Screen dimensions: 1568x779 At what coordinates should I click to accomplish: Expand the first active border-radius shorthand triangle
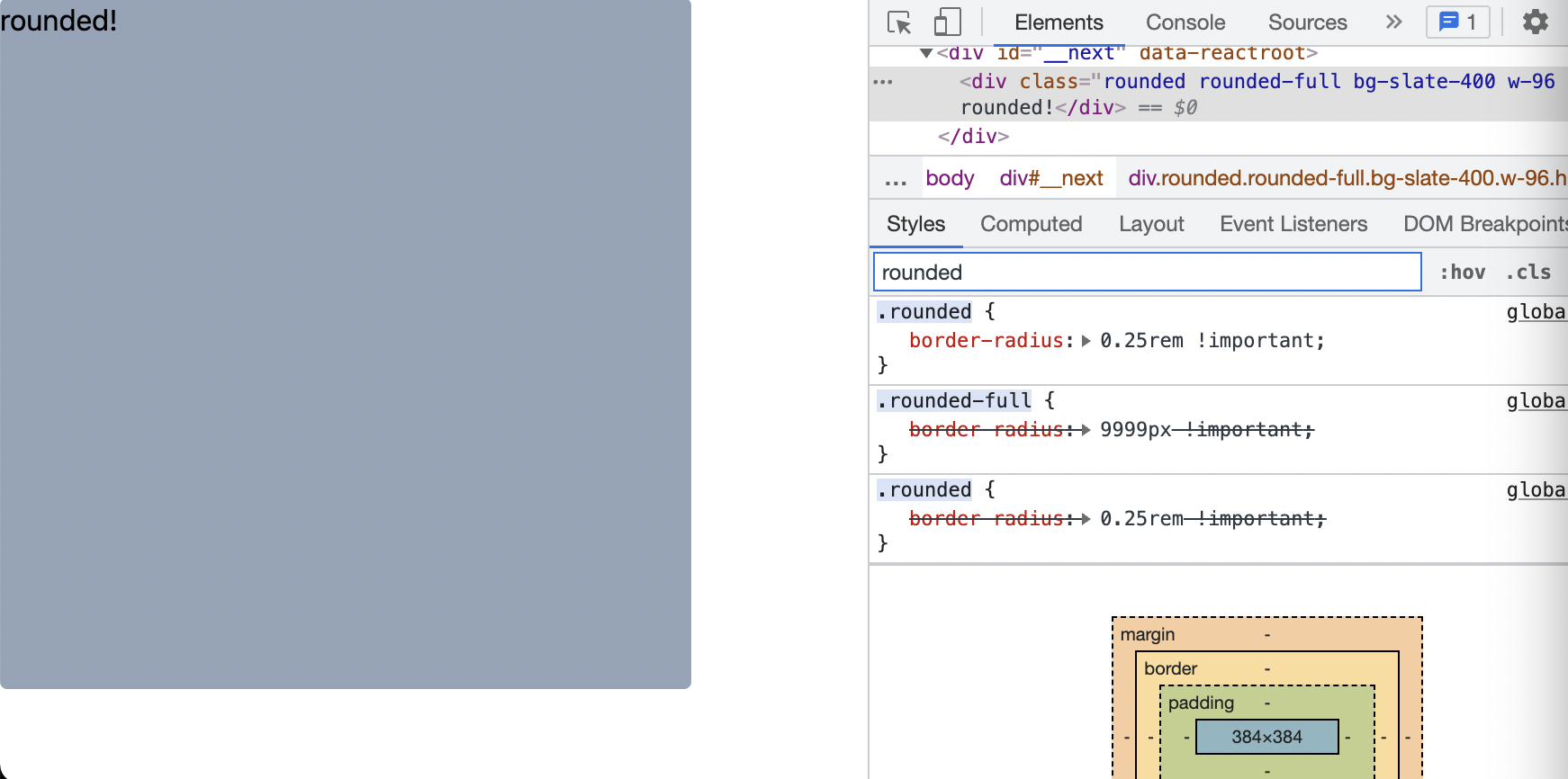(x=1086, y=341)
